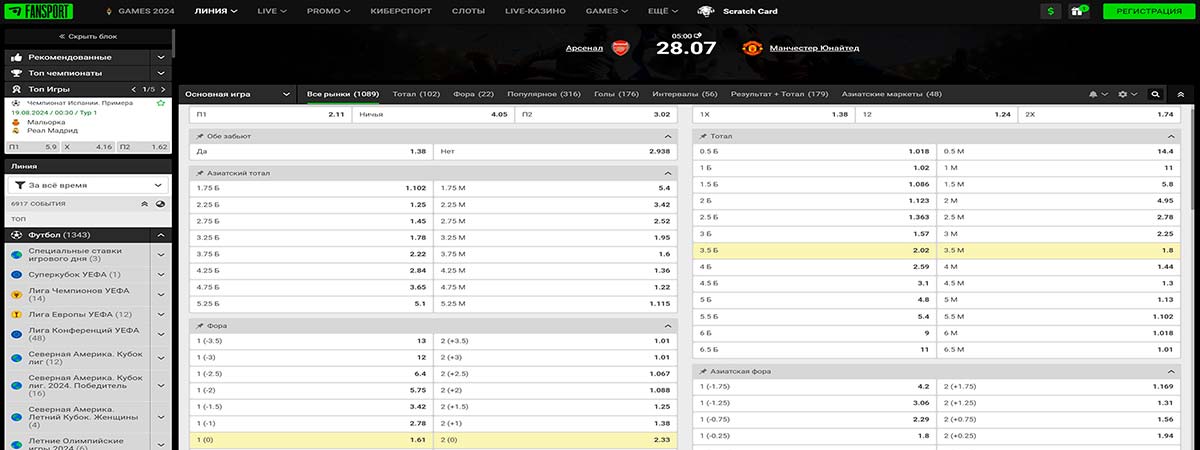Viewport: 1200px width, 450px height.
Task: Collapse the Обе забьют market block
Action: (x=667, y=135)
